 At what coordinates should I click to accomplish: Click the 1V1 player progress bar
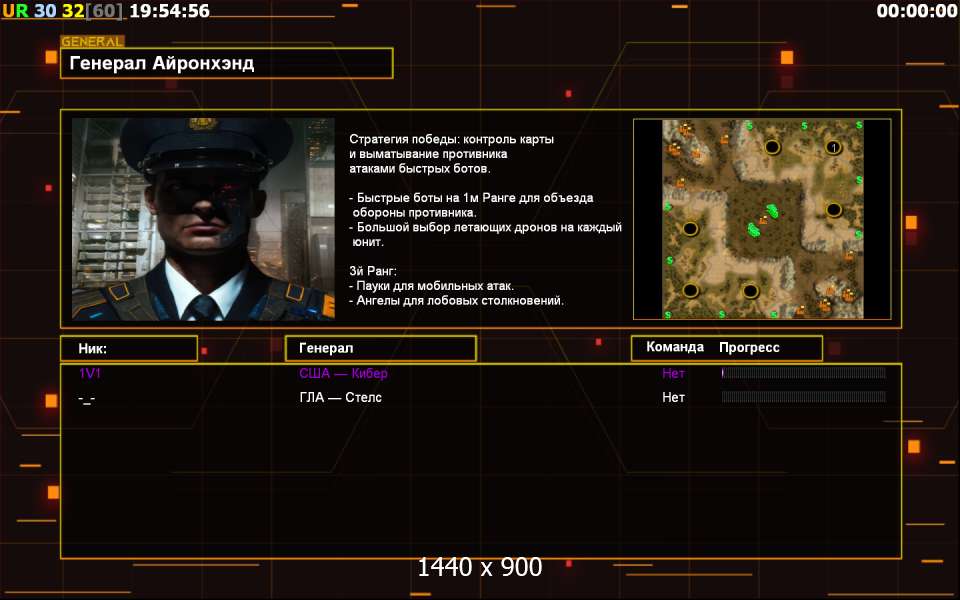[x=803, y=373]
